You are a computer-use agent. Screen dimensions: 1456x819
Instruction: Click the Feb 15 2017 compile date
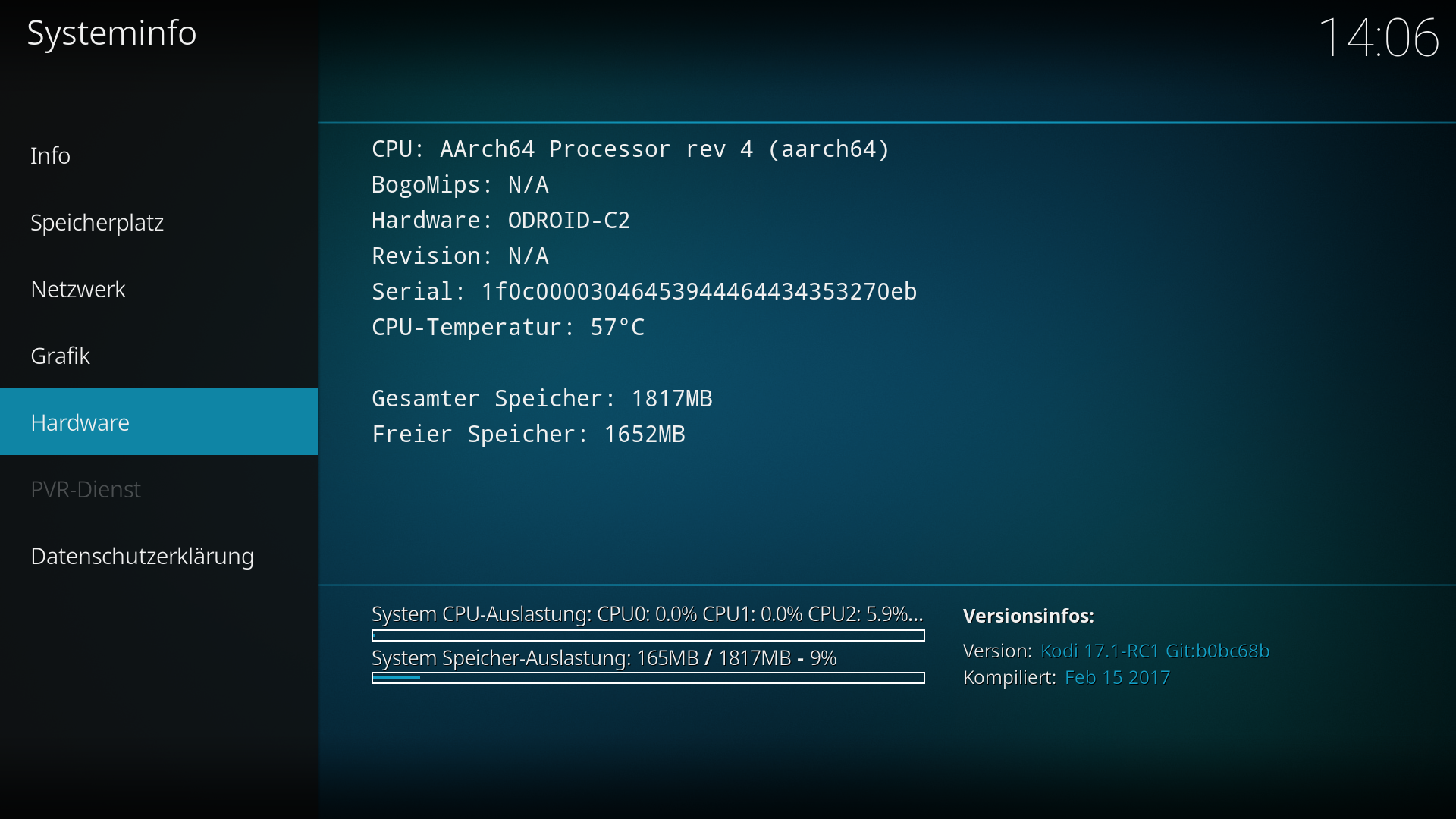tap(1118, 677)
